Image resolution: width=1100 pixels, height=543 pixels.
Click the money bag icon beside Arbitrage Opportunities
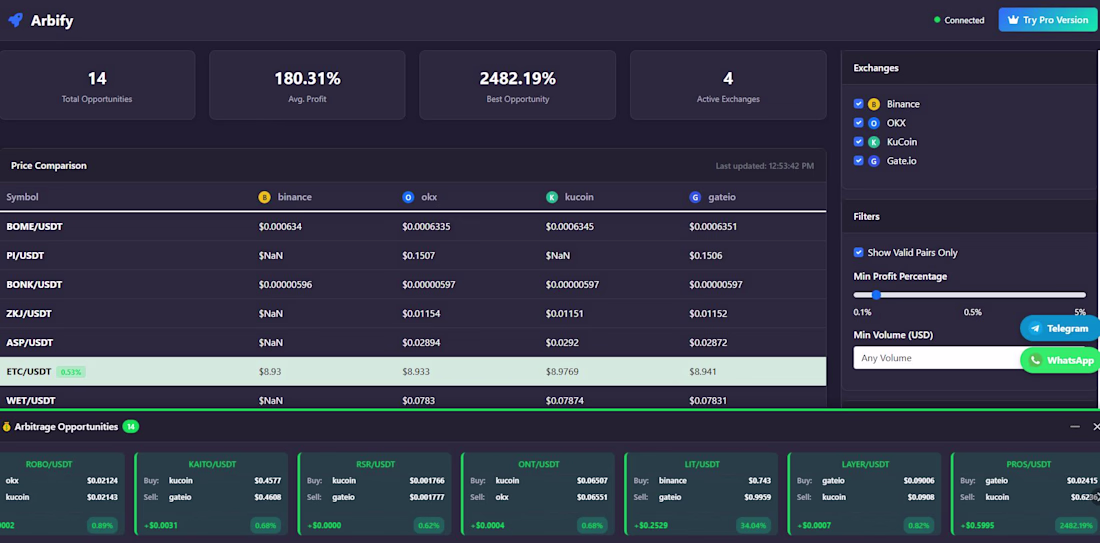pos(6,427)
